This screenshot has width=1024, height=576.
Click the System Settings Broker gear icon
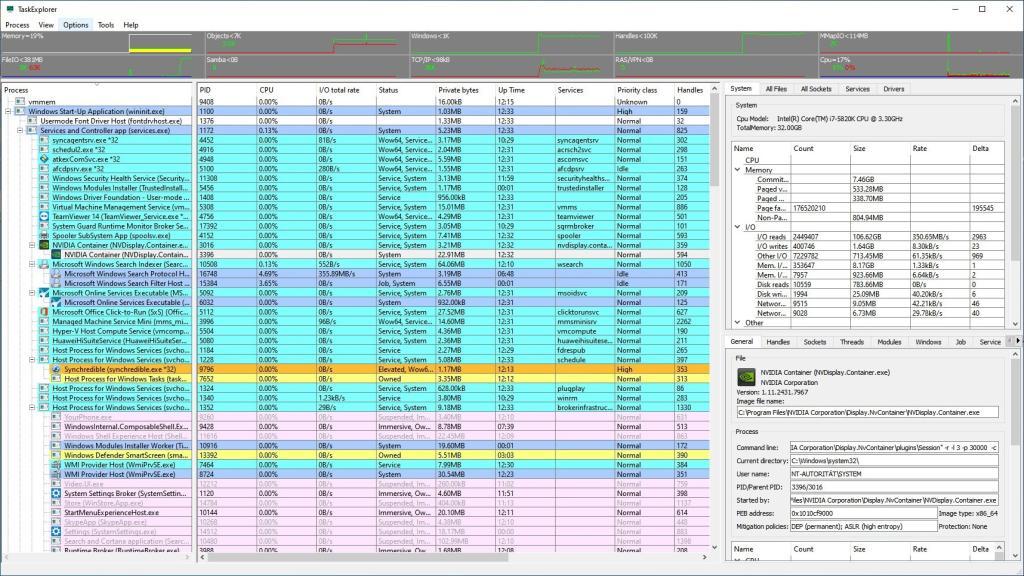(x=56, y=494)
